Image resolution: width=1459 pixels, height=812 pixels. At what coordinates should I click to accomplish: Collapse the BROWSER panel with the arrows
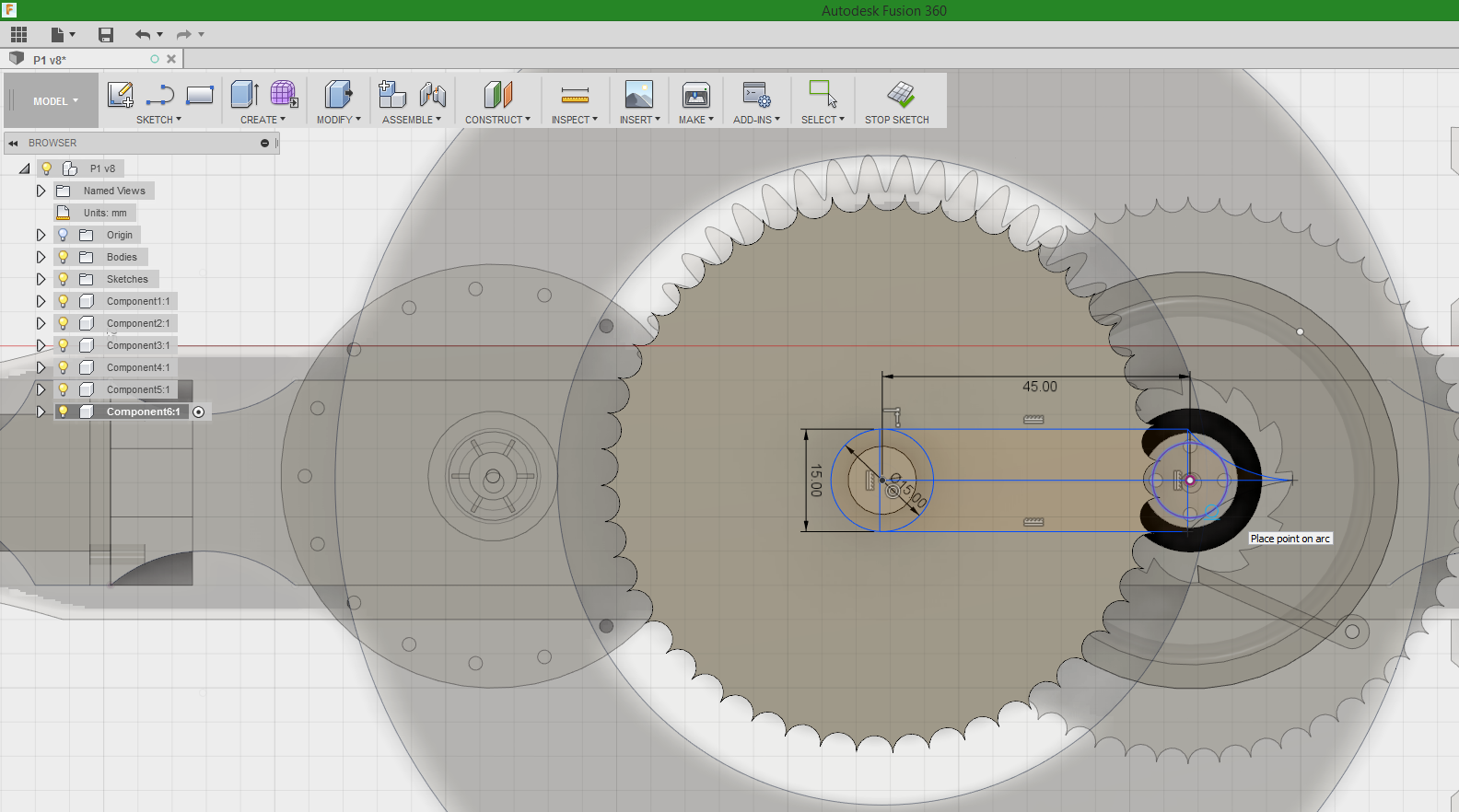click(x=14, y=143)
